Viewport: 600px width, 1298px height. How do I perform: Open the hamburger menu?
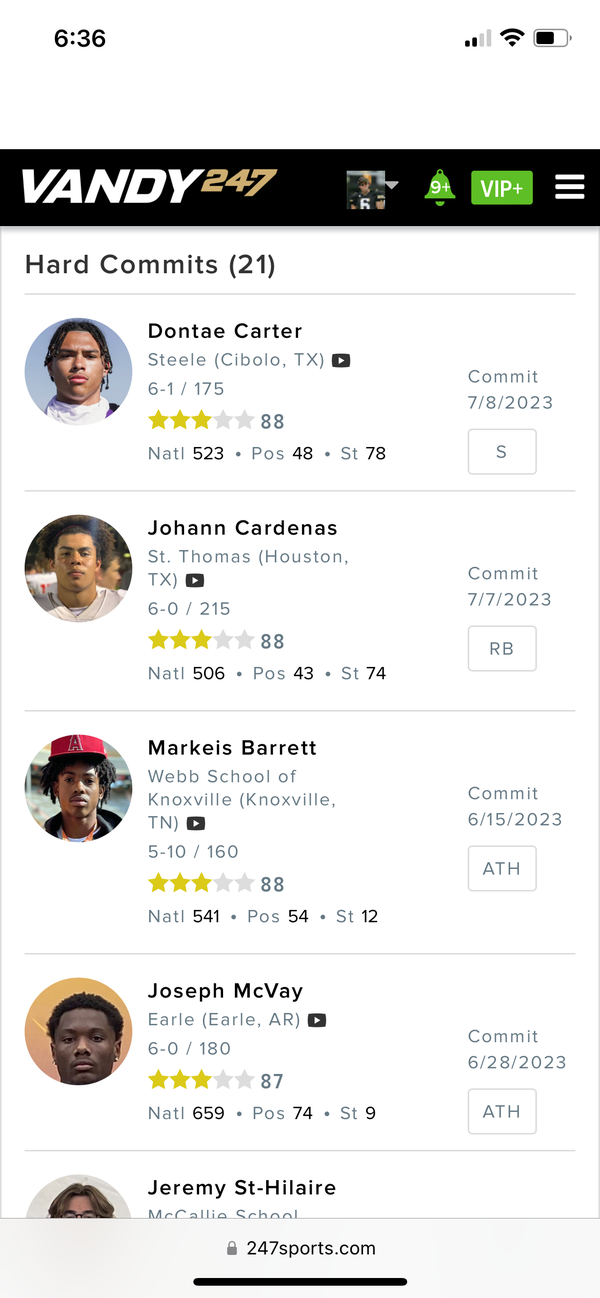[x=569, y=187]
